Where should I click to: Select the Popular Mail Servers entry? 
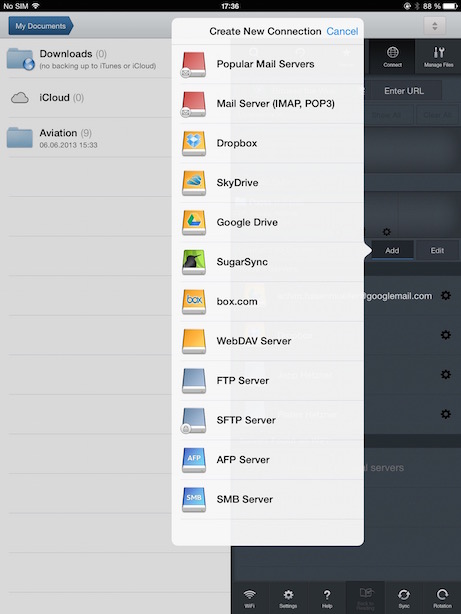click(x=268, y=64)
